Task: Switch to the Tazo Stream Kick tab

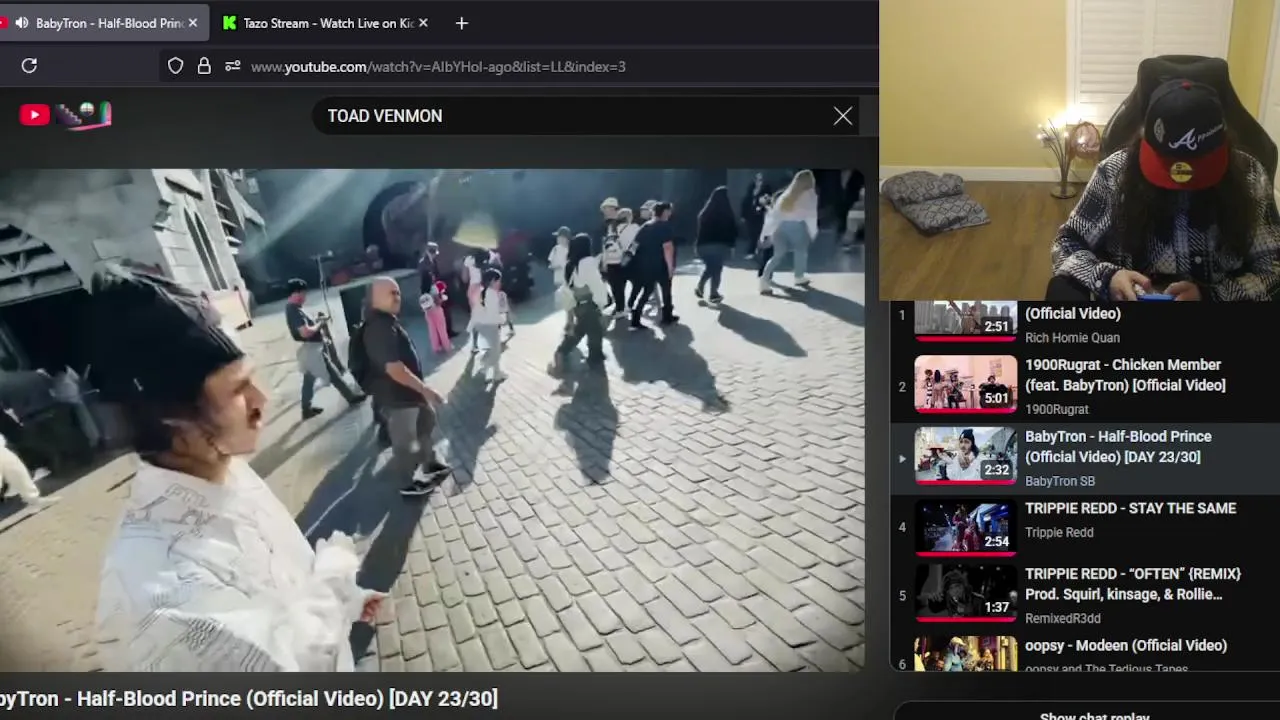Action: (326, 23)
